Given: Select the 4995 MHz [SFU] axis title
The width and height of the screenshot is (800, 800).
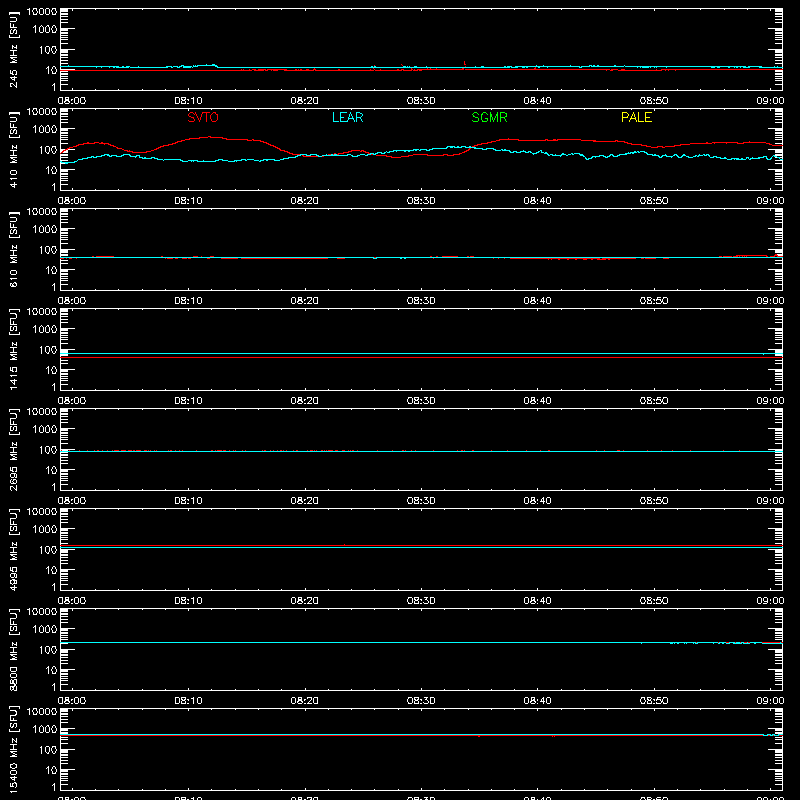Looking at the screenshot, I should click(x=13, y=549).
